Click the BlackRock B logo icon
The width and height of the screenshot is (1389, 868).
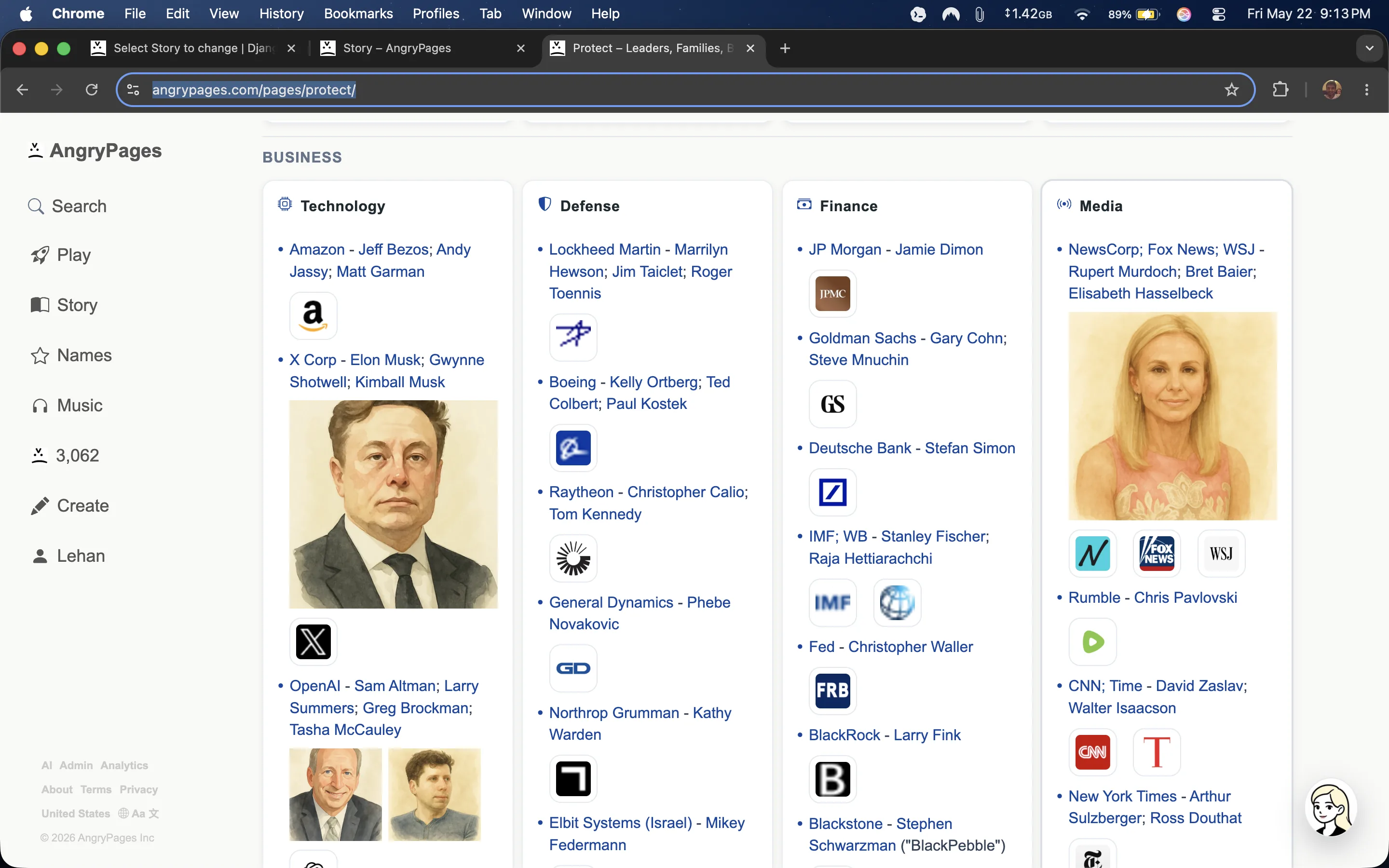pyautogui.click(x=832, y=779)
